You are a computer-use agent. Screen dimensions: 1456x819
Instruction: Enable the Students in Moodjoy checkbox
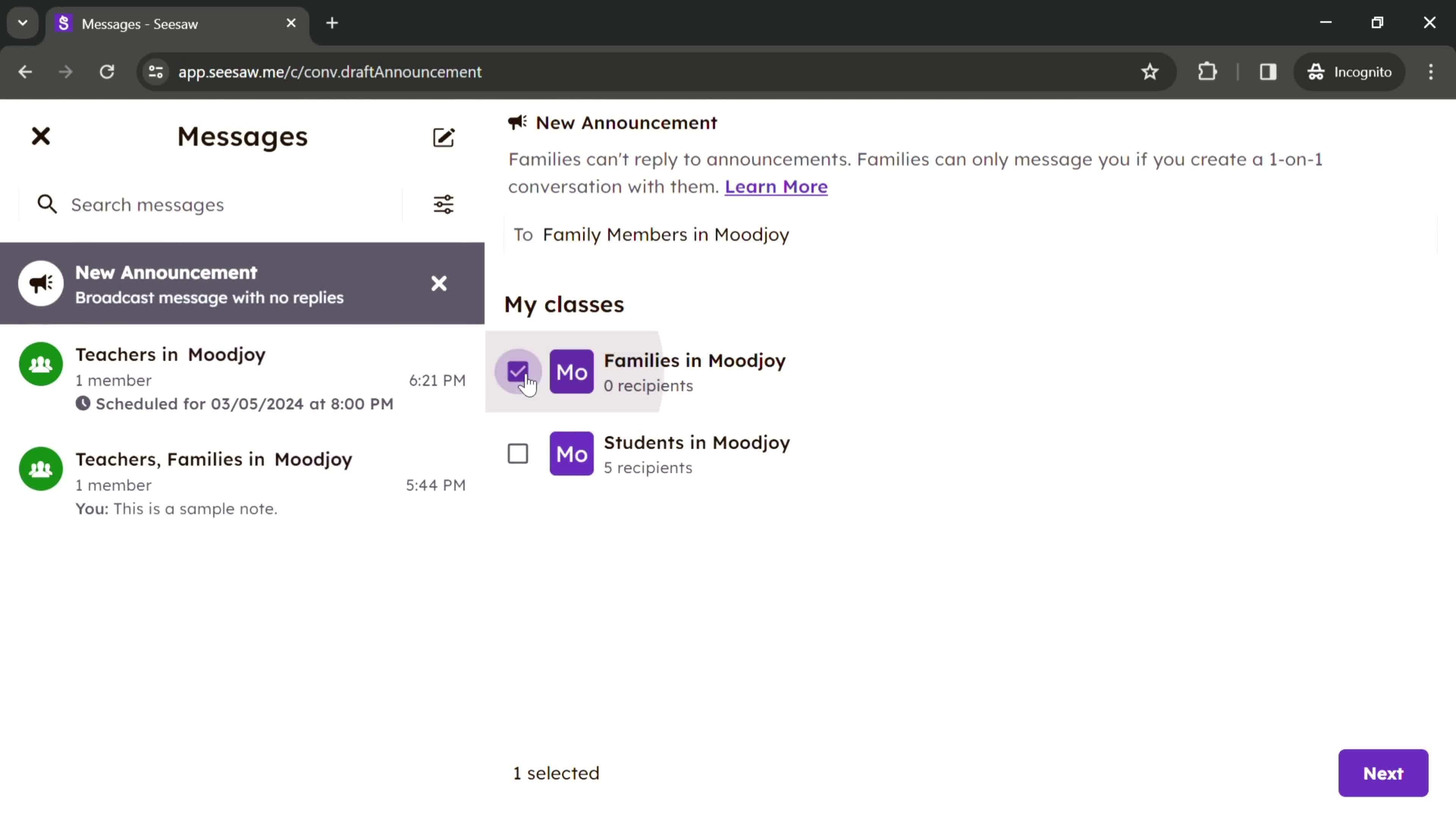tap(518, 453)
